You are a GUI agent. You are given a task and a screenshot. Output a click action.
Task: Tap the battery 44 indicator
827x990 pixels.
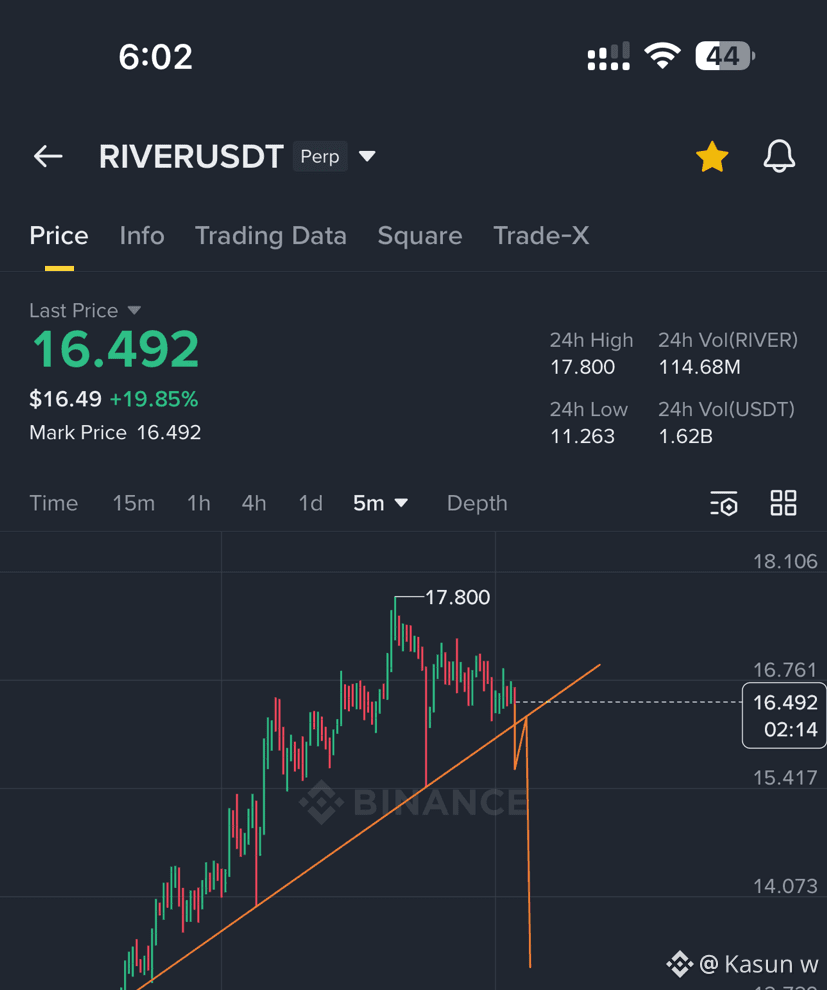click(725, 56)
